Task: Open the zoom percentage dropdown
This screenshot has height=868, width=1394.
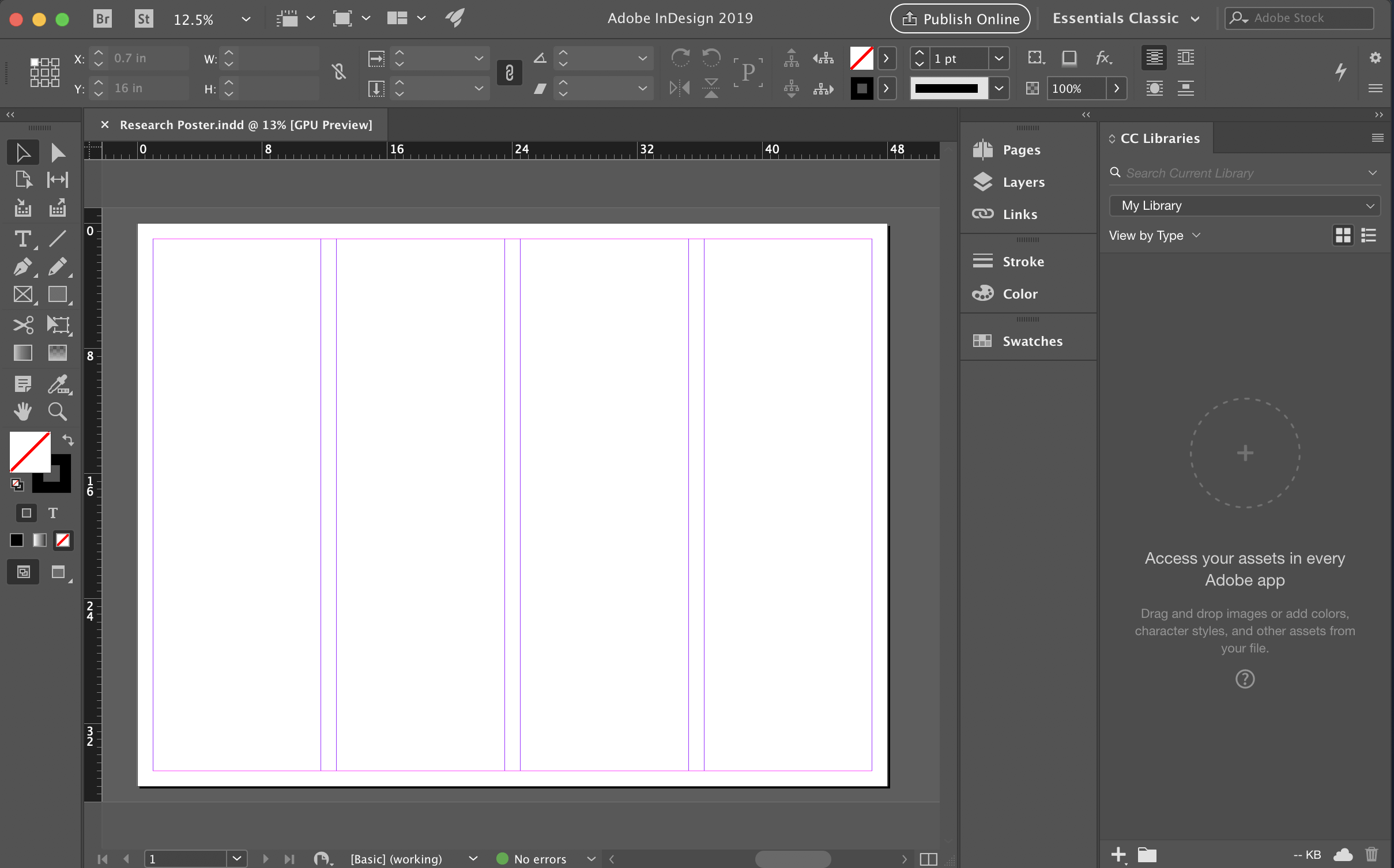Action: pyautogui.click(x=246, y=18)
